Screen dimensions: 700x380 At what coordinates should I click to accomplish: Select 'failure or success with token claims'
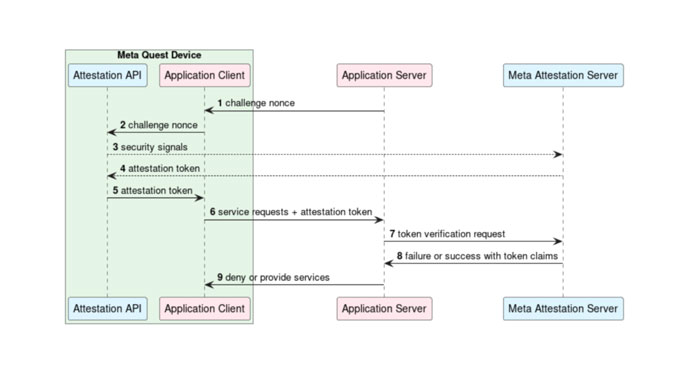coord(481,256)
